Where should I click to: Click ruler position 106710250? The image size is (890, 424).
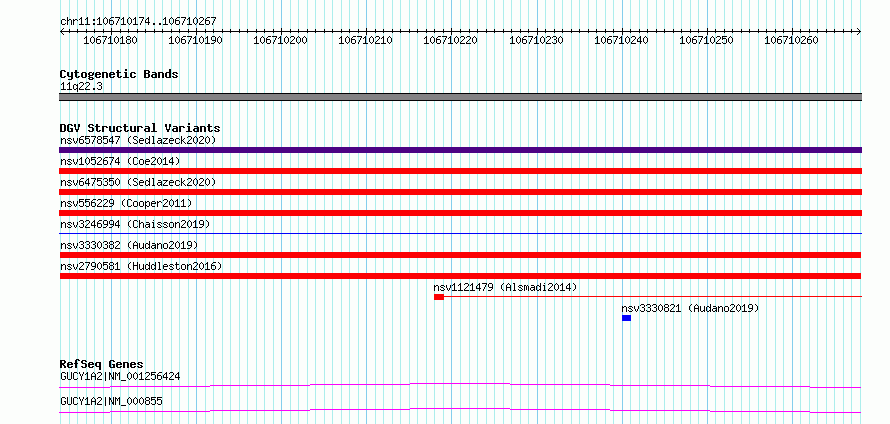pos(706,40)
